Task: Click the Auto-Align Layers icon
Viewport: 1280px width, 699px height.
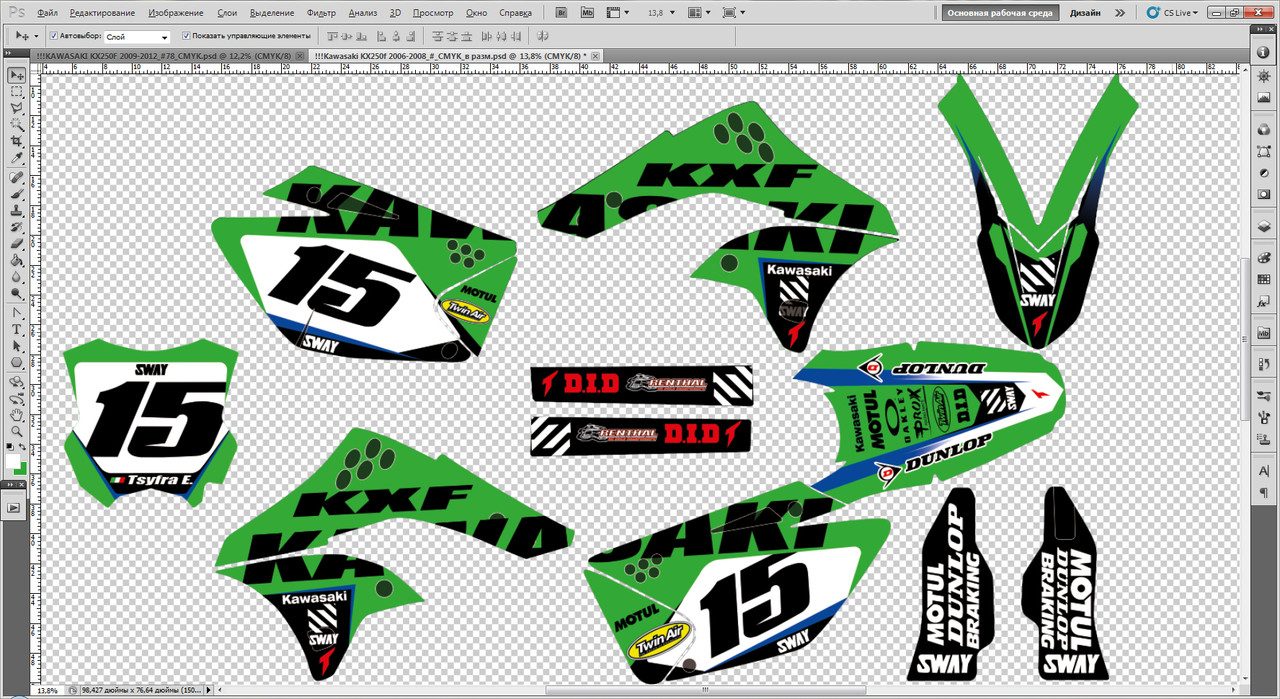Action: tap(542, 36)
